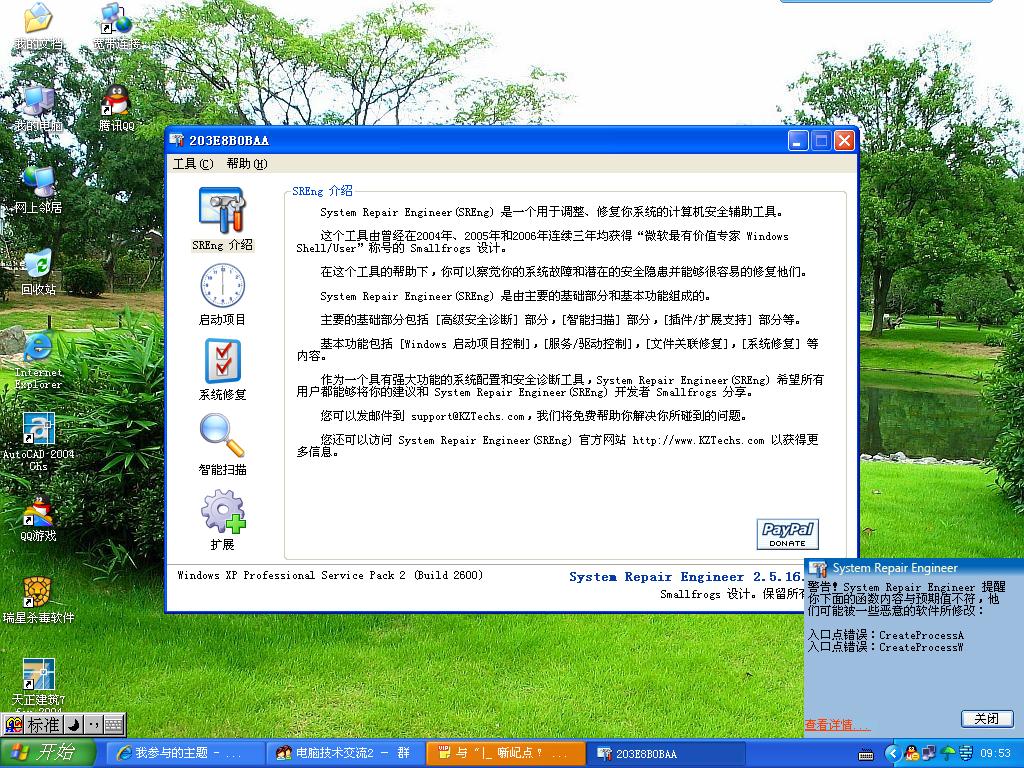Open the 扩展 gear icon

(222, 520)
